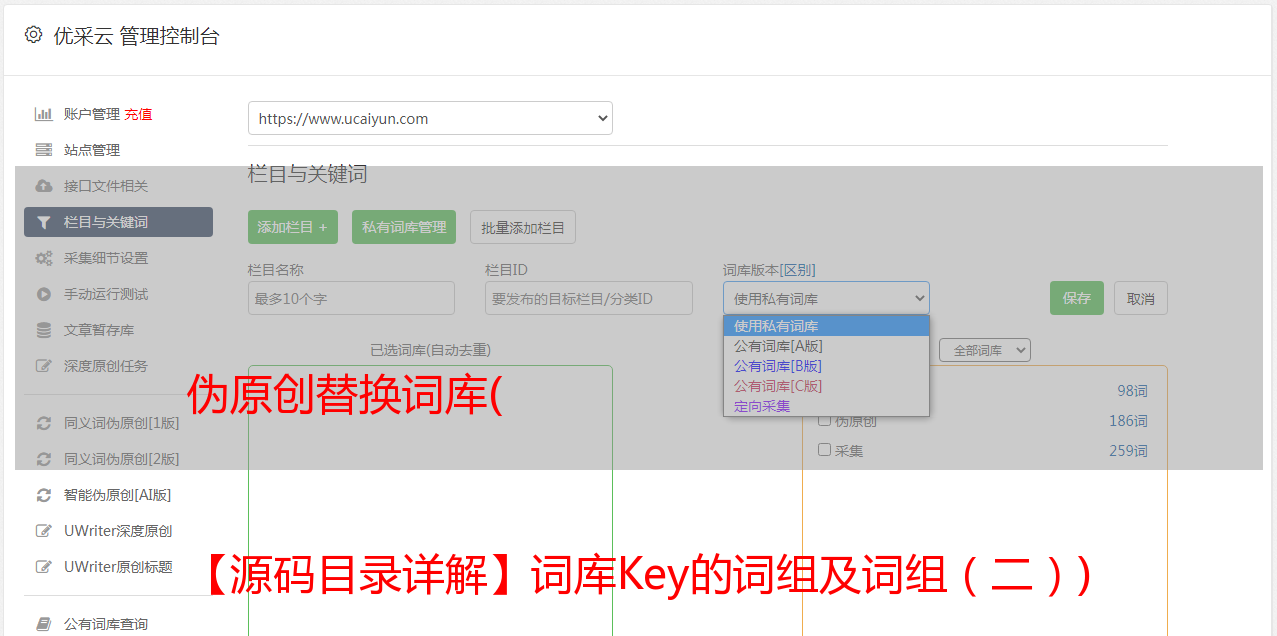Click the refresh icon for 智能伪原创[AI版]
The image size is (1277, 636).
pos(44,495)
